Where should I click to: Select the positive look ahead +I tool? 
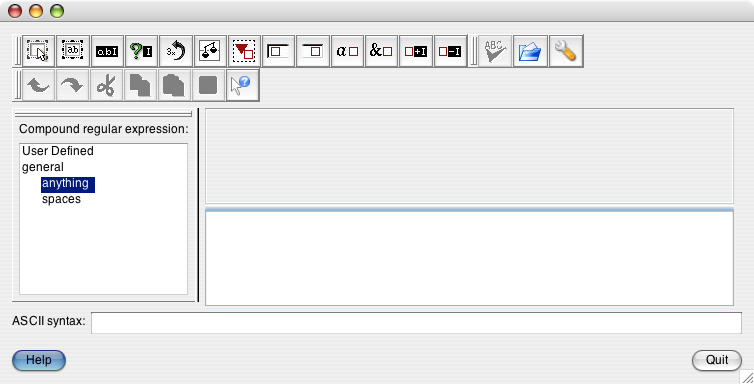[x=416, y=50]
